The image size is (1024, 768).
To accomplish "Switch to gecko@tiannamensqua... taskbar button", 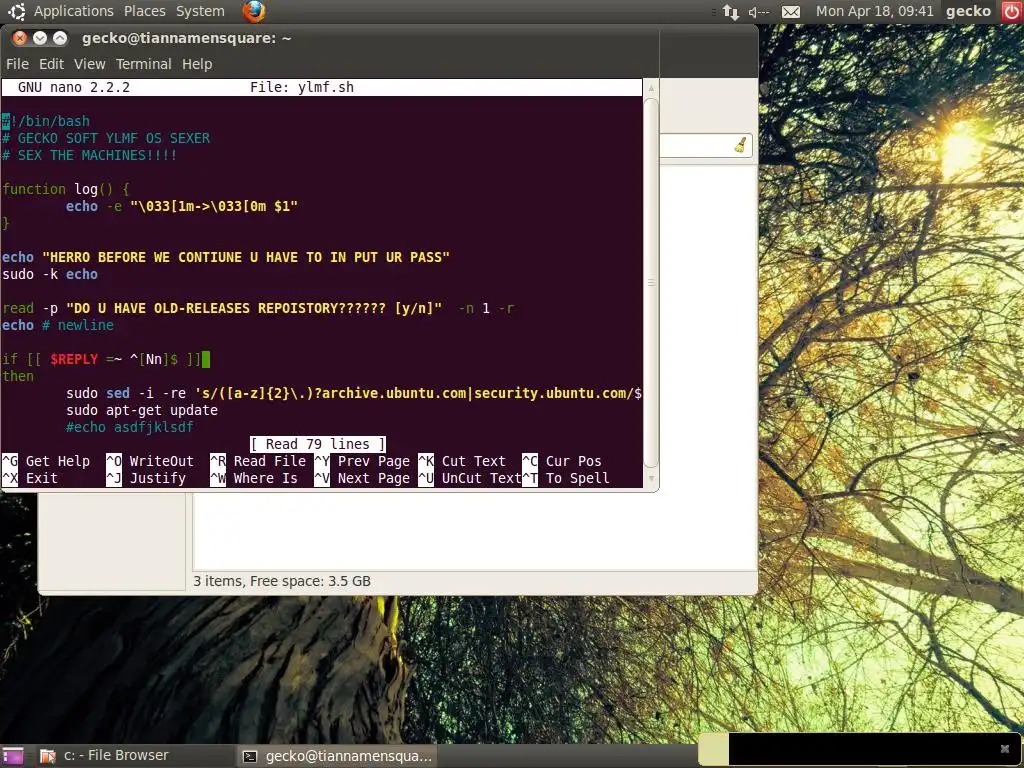I will pos(338,756).
